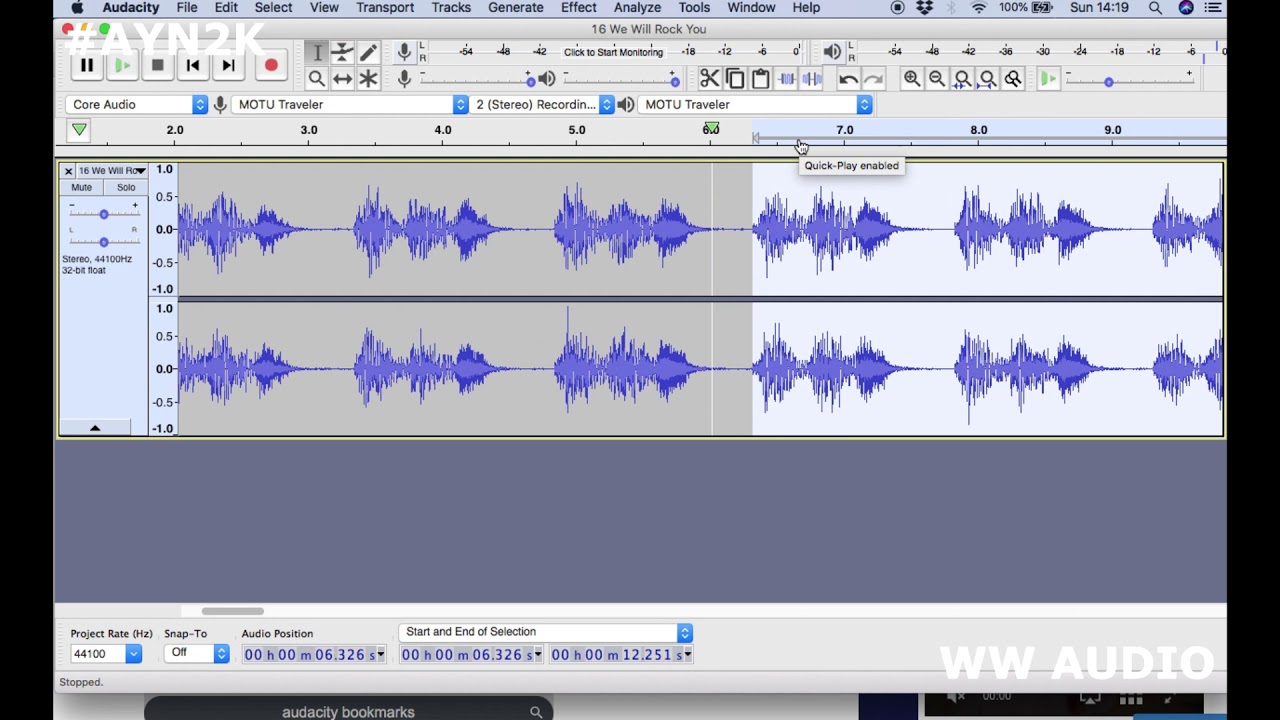
Task: Click the Cut scissors icon
Action: [x=709, y=79]
